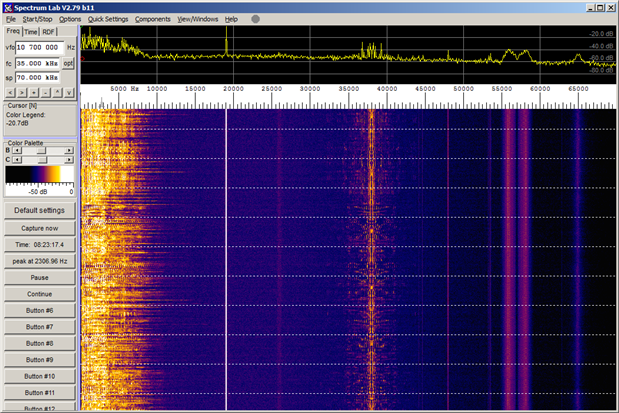Open the Quick Settings menu

[107, 19]
